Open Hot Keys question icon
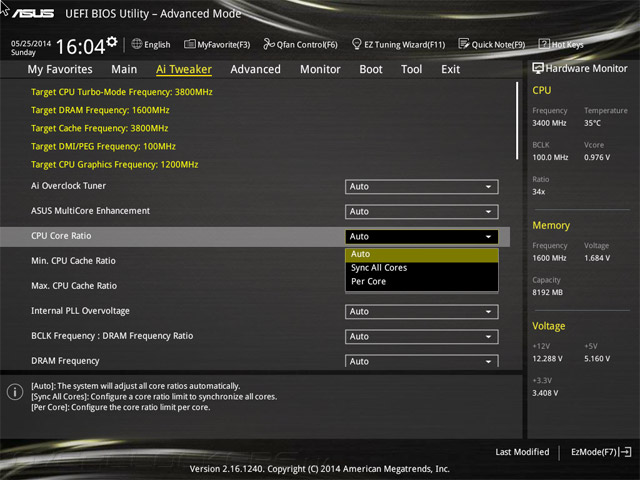Viewport: 640px width, 480px height. (x=544, y=44)
